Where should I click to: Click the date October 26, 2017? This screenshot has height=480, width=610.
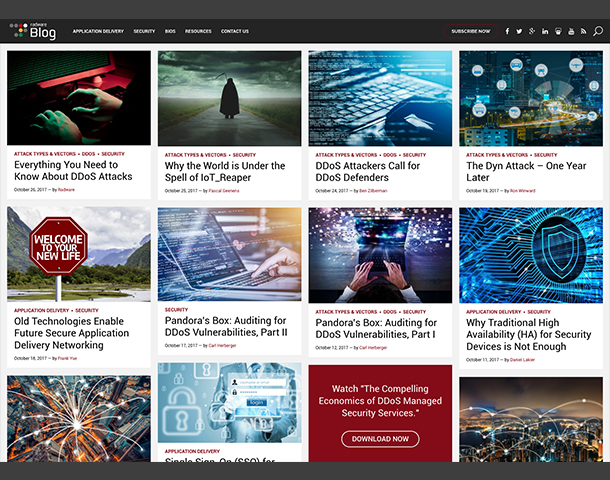point(30,189)
